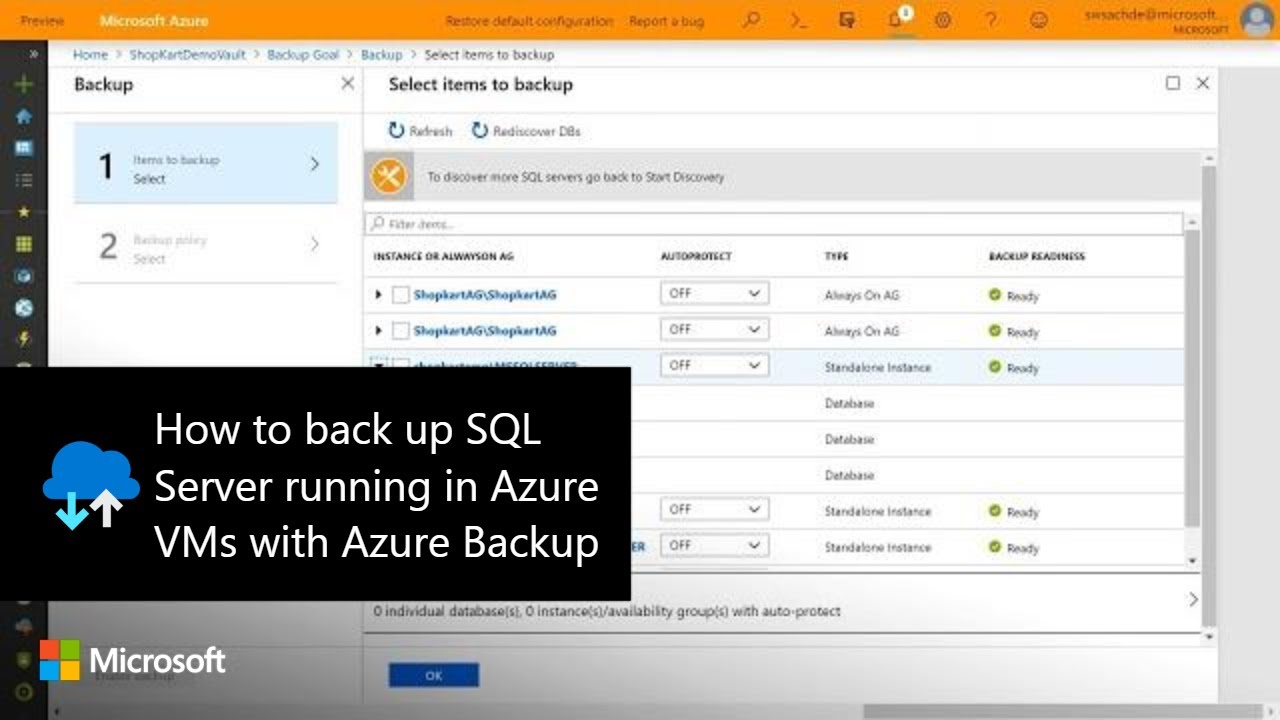Screen dimensions: 1280x720
Task: Open the Help question mark icon
Action: pyautogui.click(x=990, y=20)
